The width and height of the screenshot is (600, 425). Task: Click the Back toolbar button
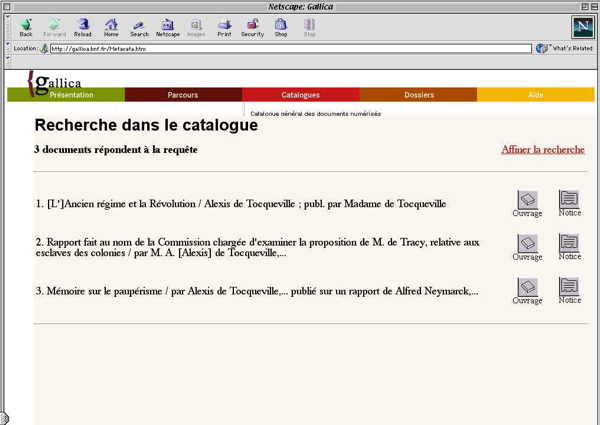26,28
